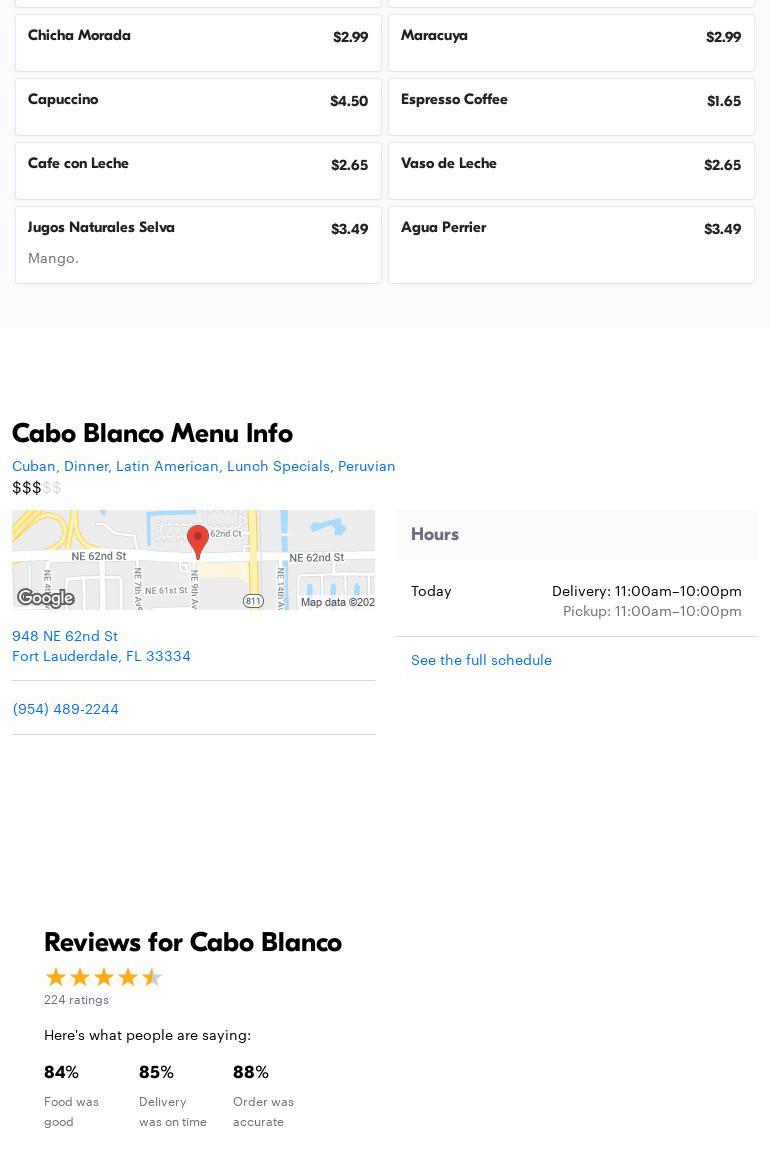Open the Lunch Specials link
The height and width of the screenshot is (1156, 770).
coord(278,466)
